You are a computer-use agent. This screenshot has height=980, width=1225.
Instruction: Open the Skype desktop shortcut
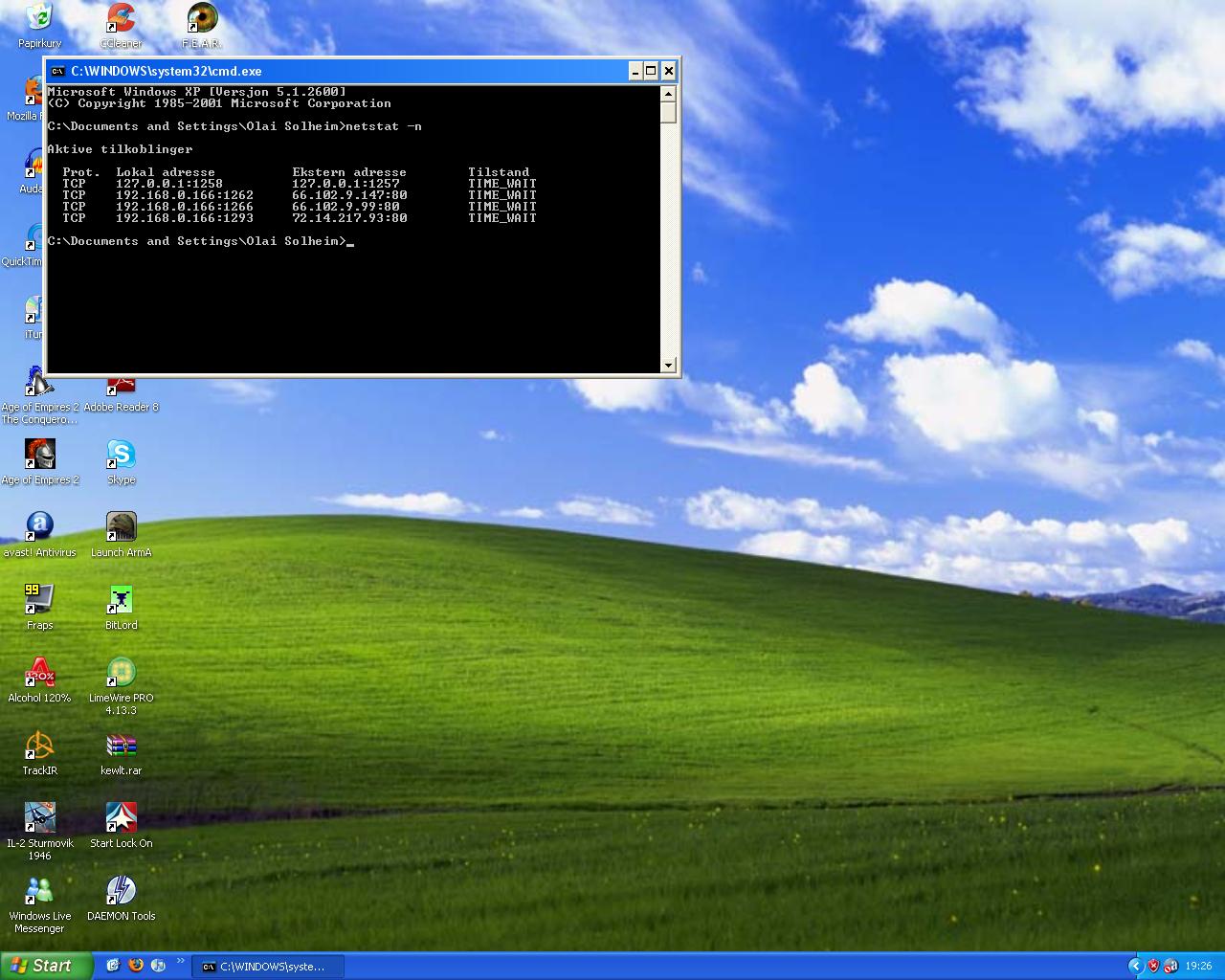coord(121,461)
